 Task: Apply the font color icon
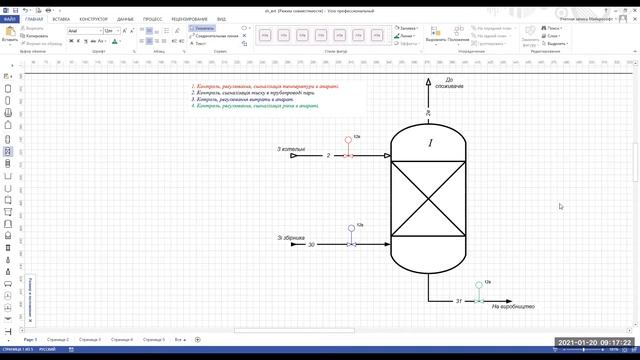(x=115, y=41)
